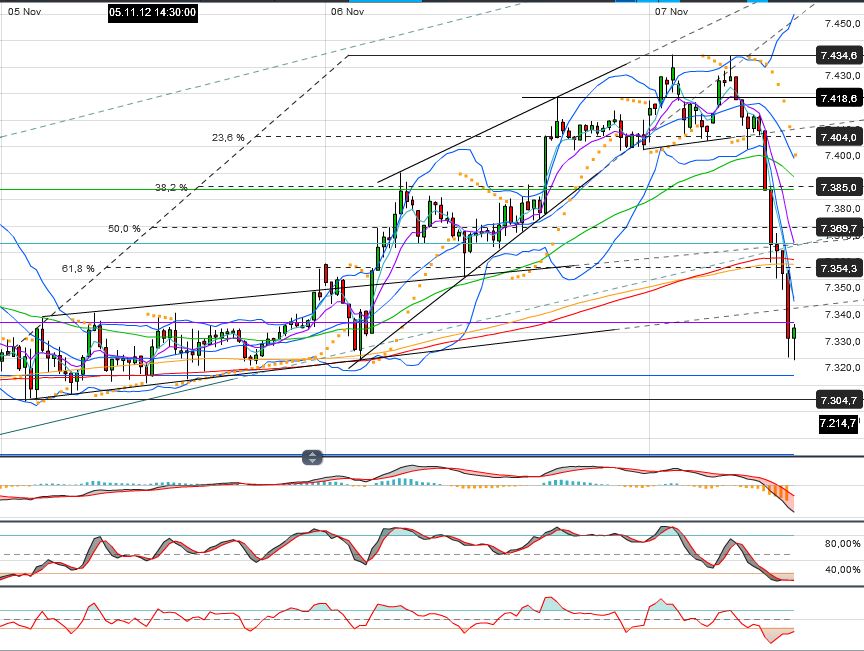Click the orange MACD histogram bars at right
Image resolution: width=864 pixels, height=651 pixels.
pyautogui.click(x=778, y=493)
